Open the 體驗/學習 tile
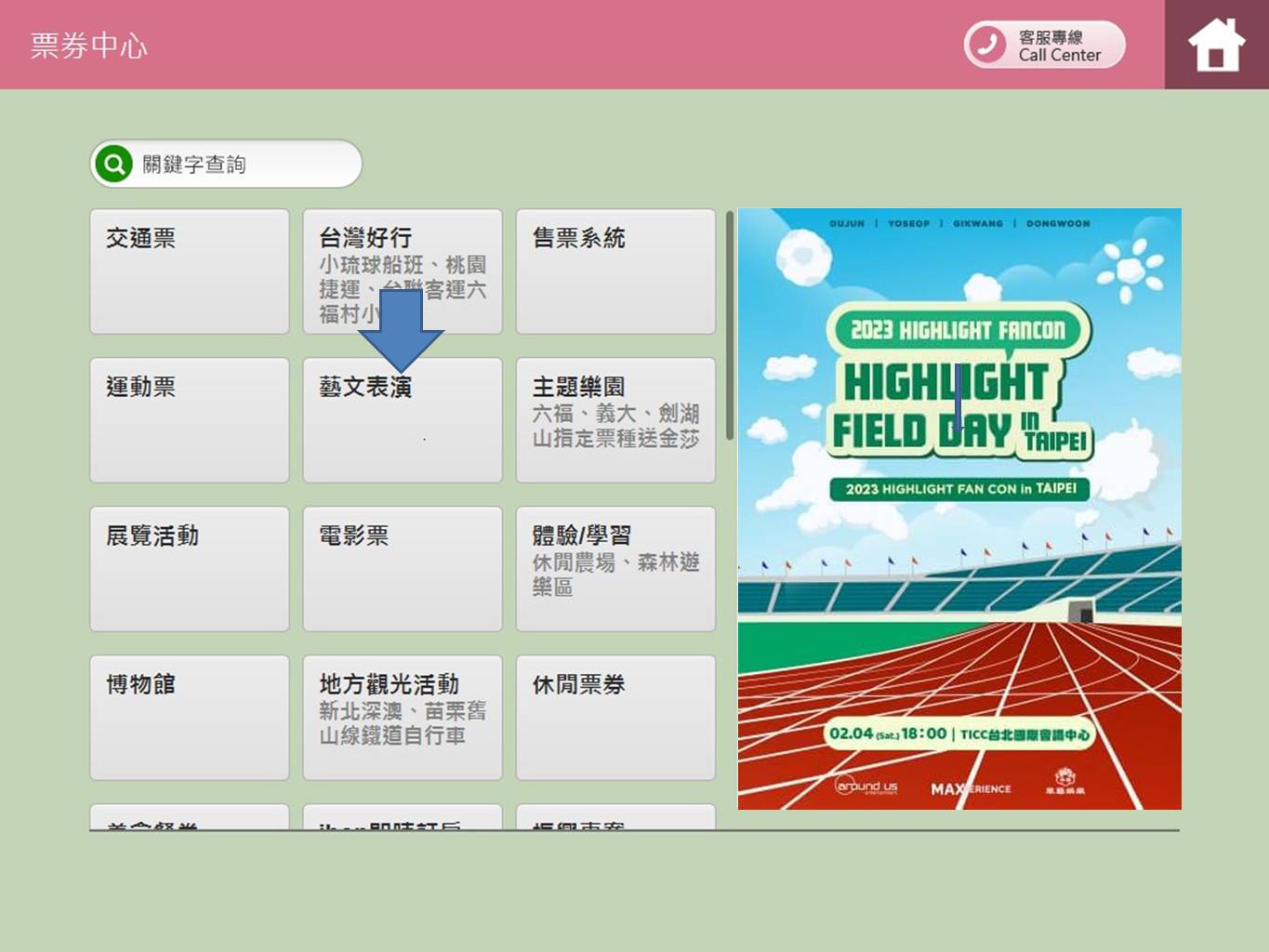The image size is (1269, 952). [615, 569]
